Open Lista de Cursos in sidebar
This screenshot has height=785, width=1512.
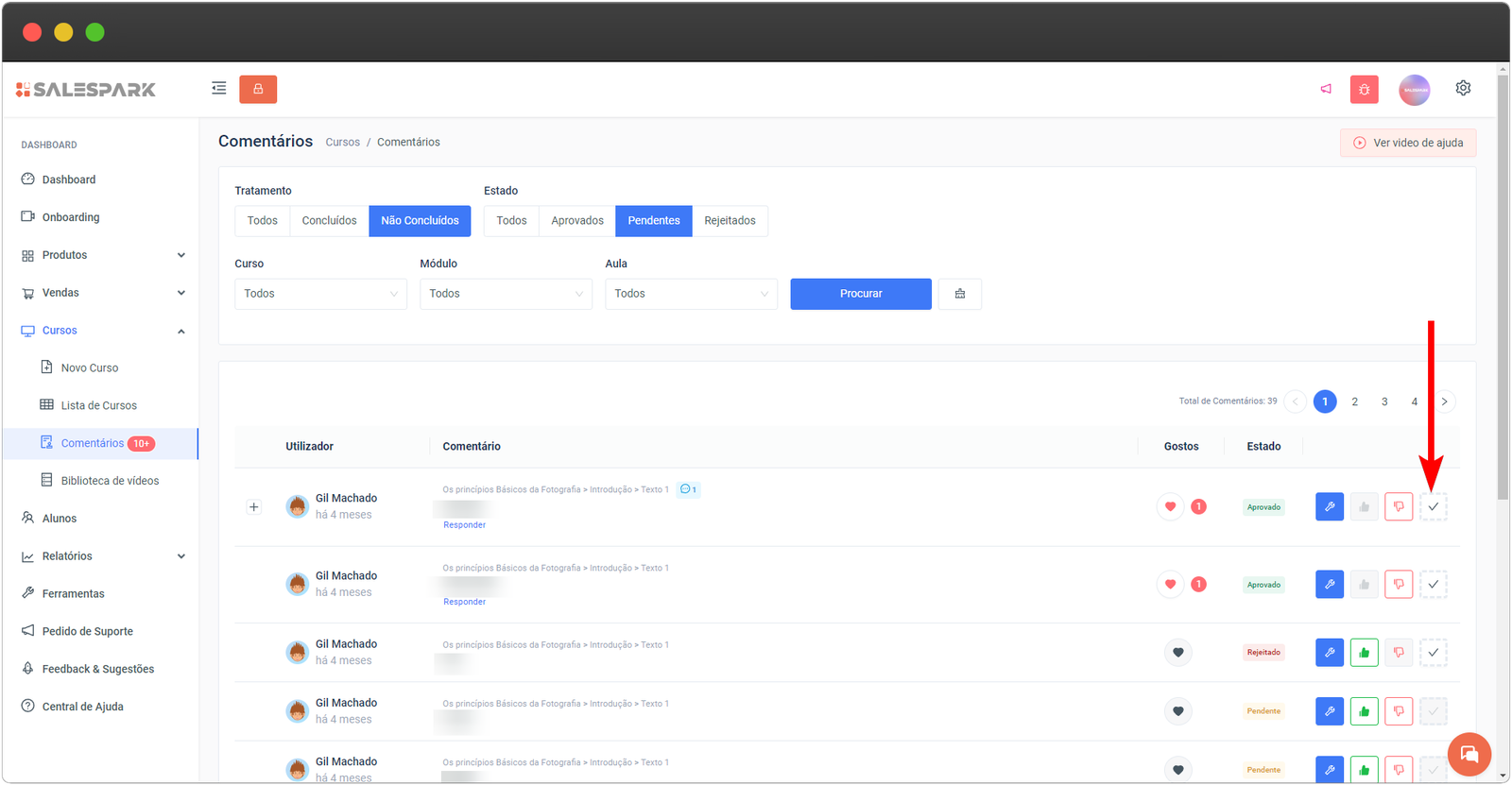[98, 405]
